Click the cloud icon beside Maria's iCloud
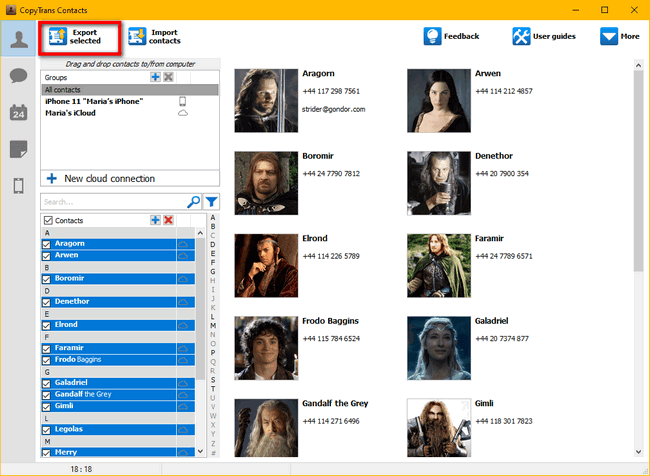650x476 pixels. pos(183,113)
